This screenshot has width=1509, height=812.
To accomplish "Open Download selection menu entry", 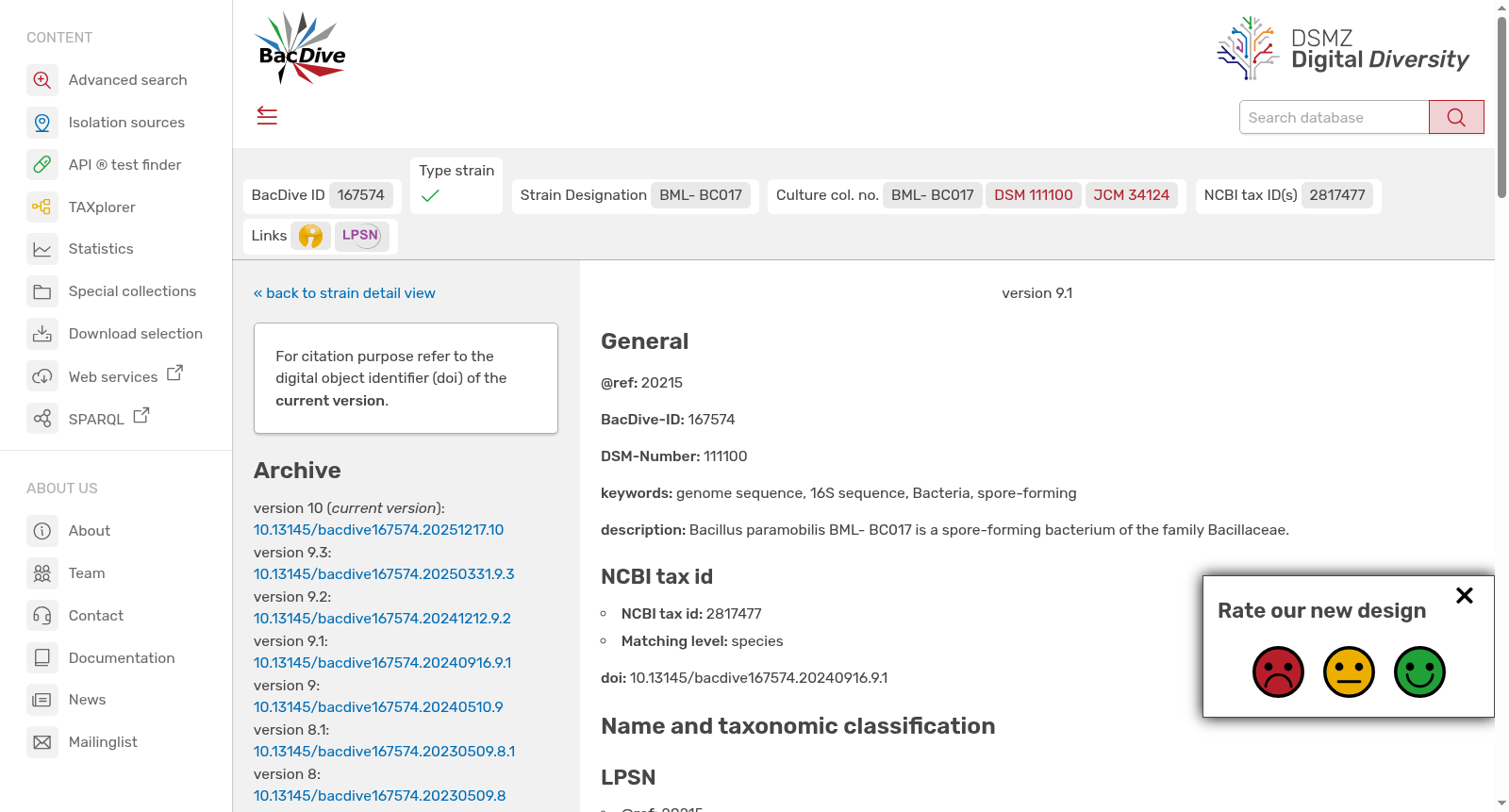I will 136,334.
